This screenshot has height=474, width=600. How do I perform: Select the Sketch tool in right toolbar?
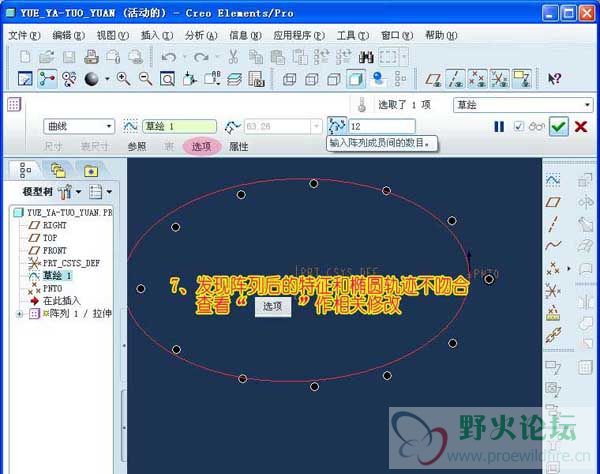pyautogui.click(x=553, y=180)
